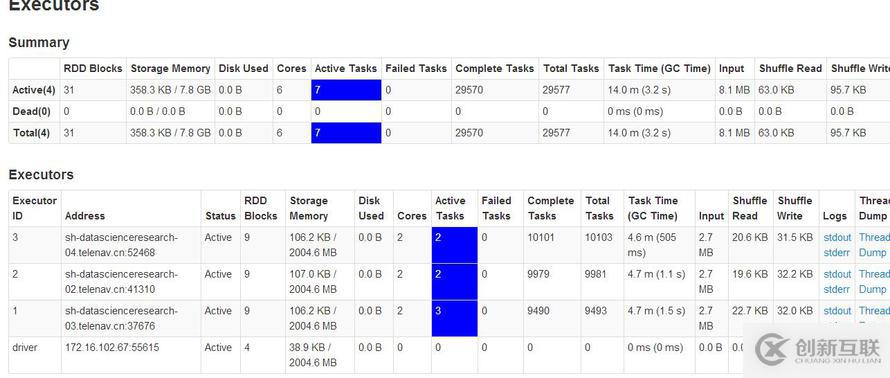This screenshot has width=890, height=378.
Task: Click 95.7 KB shuffle write in Total(4) row
Action: click(x=848, y=133)
